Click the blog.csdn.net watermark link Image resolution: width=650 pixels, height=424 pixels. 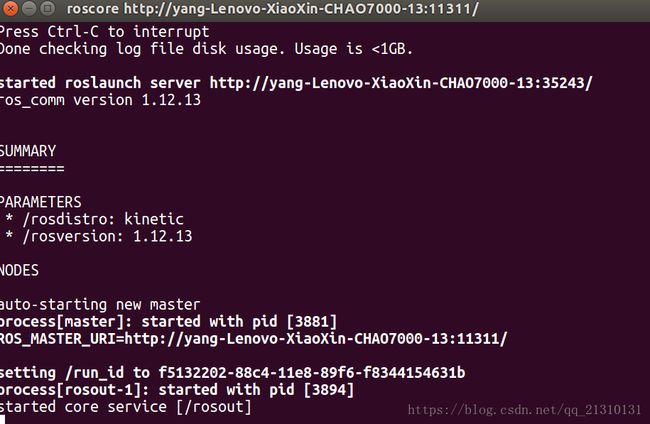(x=524, y=410)
